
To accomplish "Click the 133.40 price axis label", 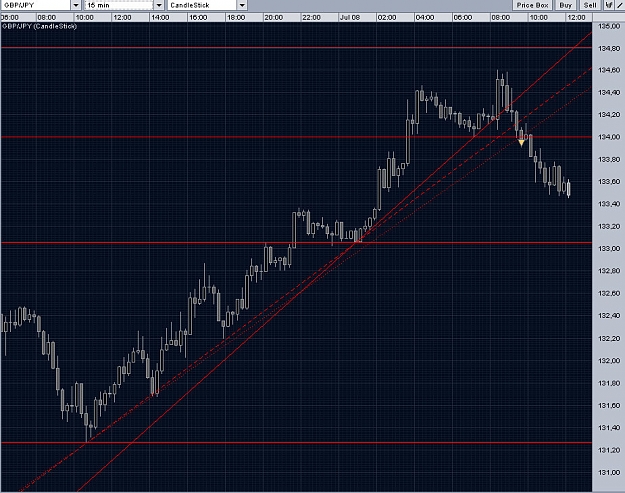I will pyautogui.click(x=609, y=204).
